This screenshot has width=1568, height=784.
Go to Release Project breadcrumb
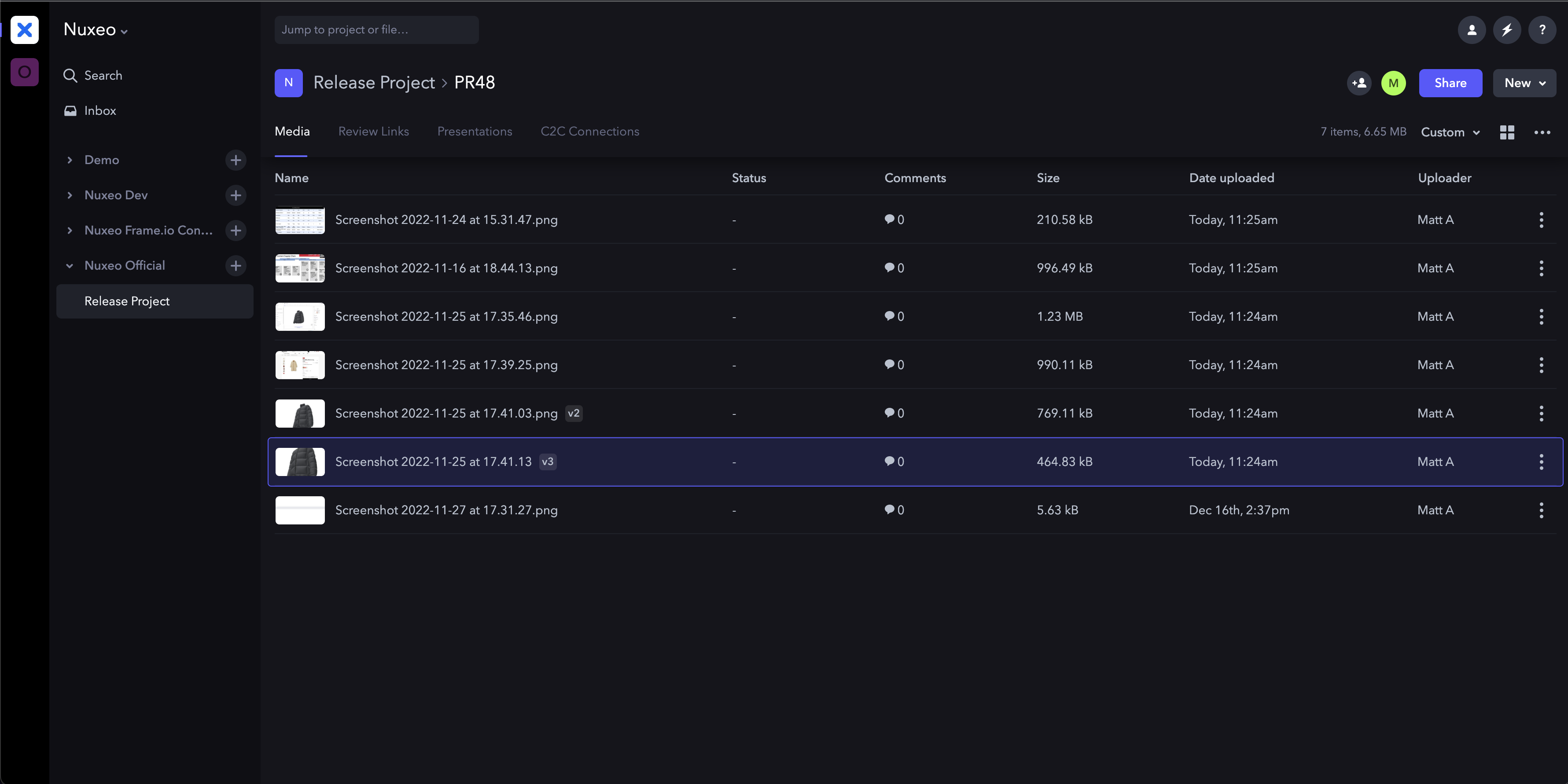(x=374, y=83)
